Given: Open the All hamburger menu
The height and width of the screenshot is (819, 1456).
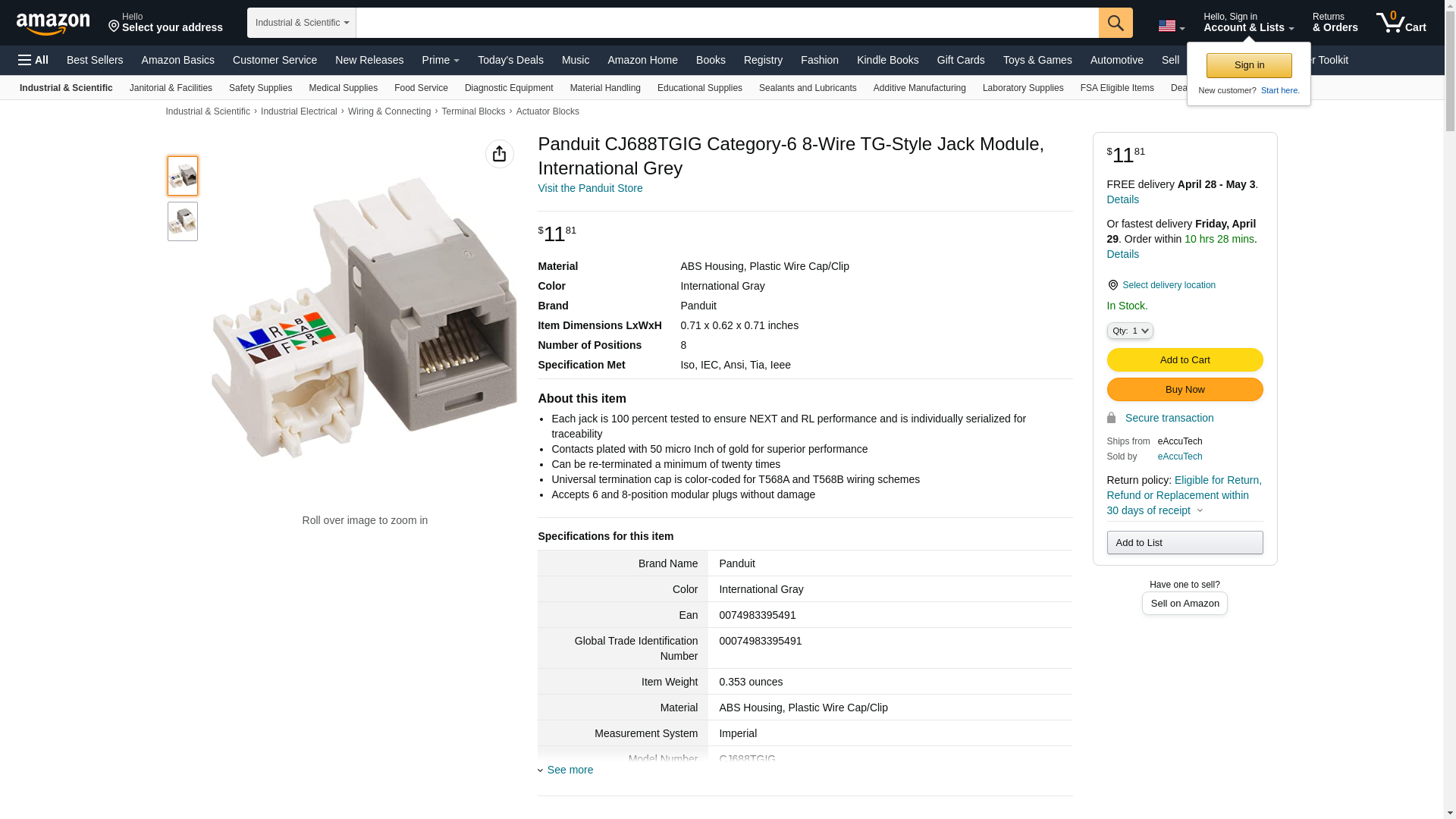Looking at the screenshot, I should [33, 60].
